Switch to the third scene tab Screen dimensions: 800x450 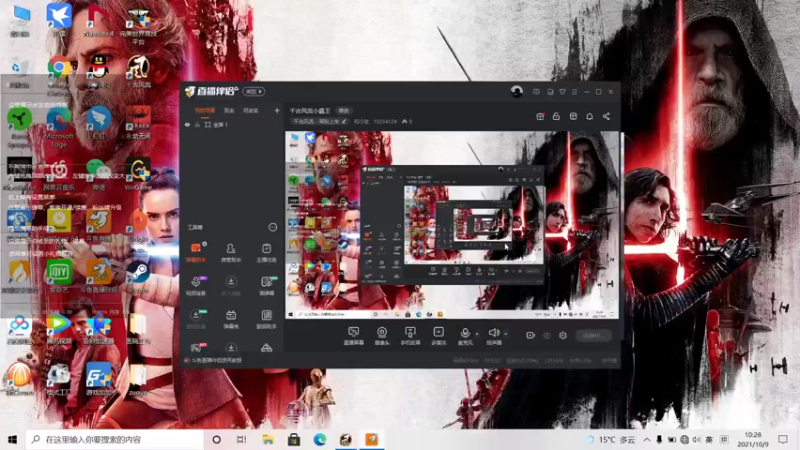[251, 110]
